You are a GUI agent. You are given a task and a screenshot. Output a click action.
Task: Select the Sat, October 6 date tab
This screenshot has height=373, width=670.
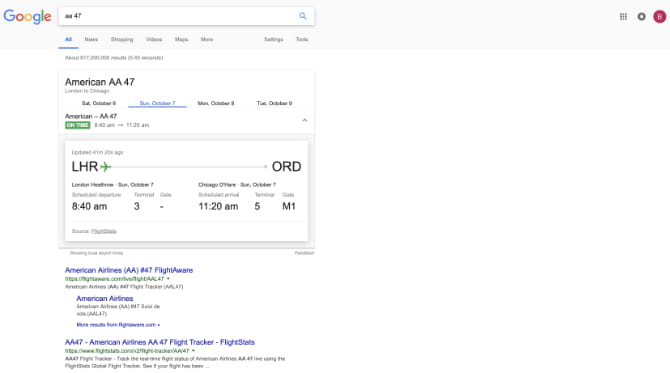point(99,103)
